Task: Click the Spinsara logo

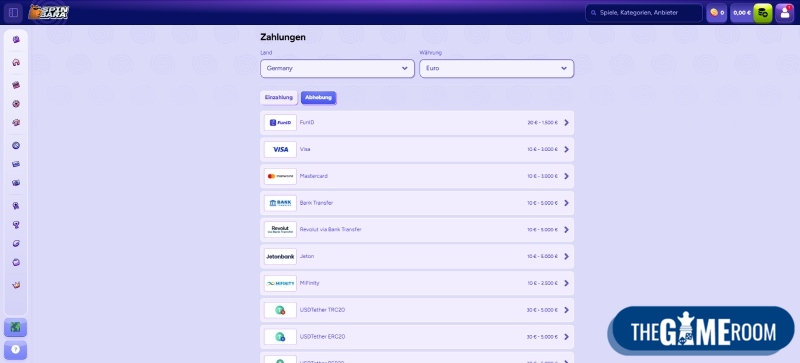Action: click(49, 12)
